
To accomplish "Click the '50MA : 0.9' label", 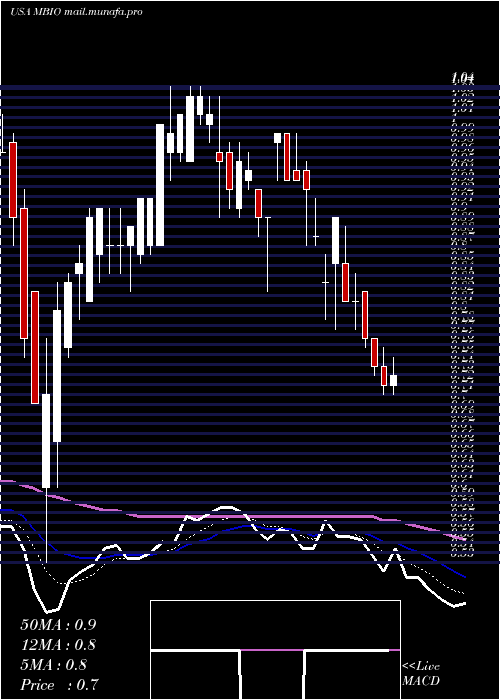I will tap(58, 625).
